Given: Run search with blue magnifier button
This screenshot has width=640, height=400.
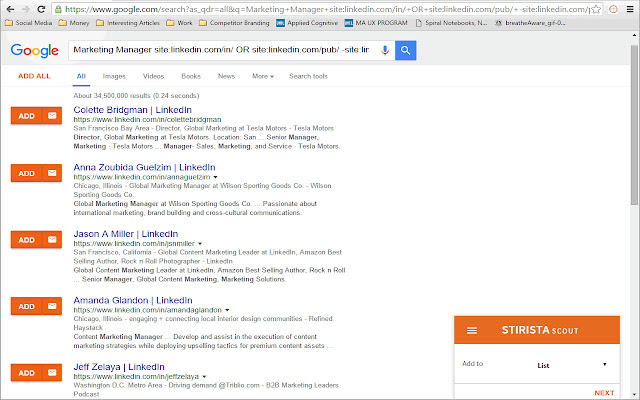Looking at the screenshot, I should 405,50.
